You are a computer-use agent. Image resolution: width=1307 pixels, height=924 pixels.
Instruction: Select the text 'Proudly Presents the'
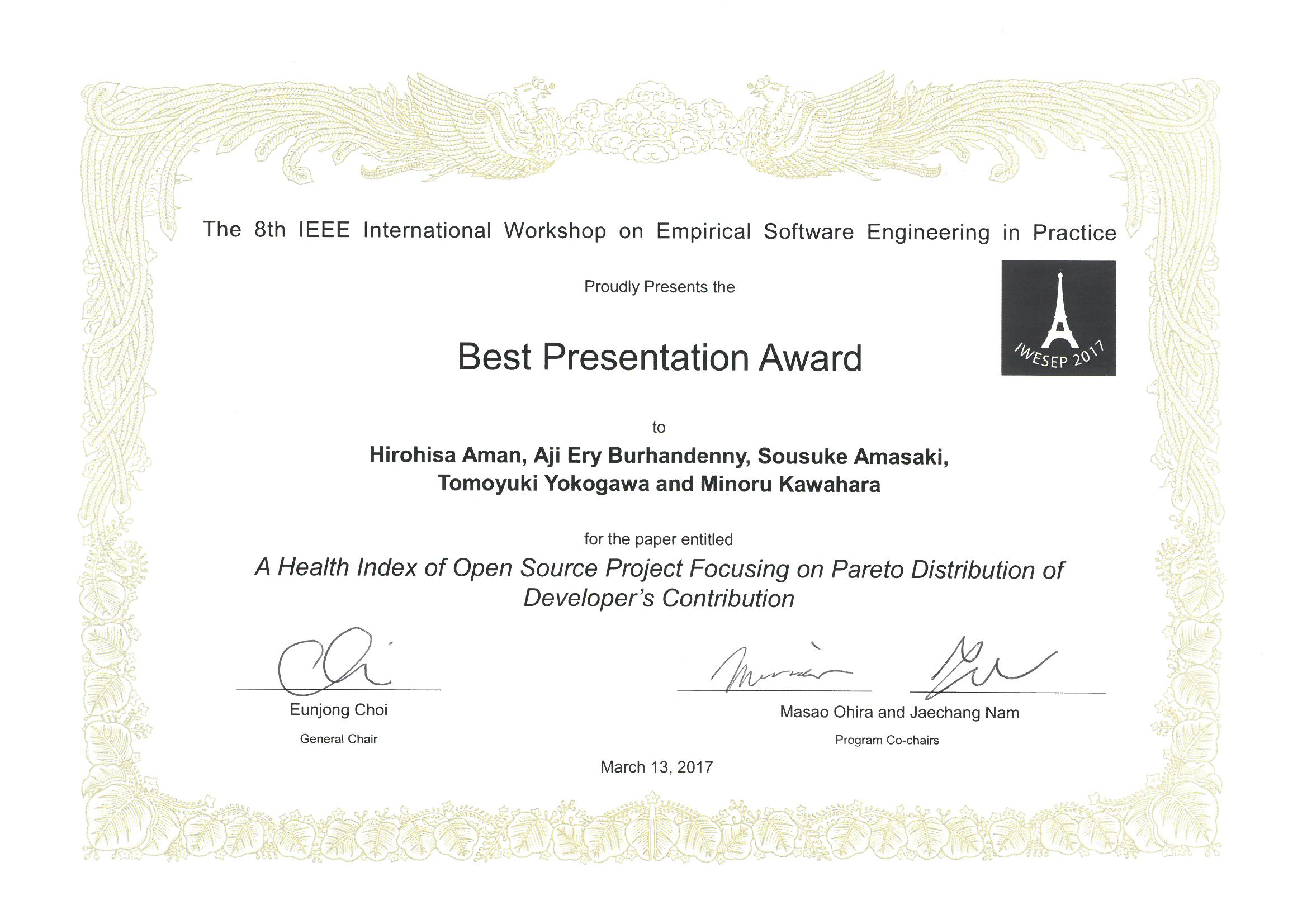point(659,287)
